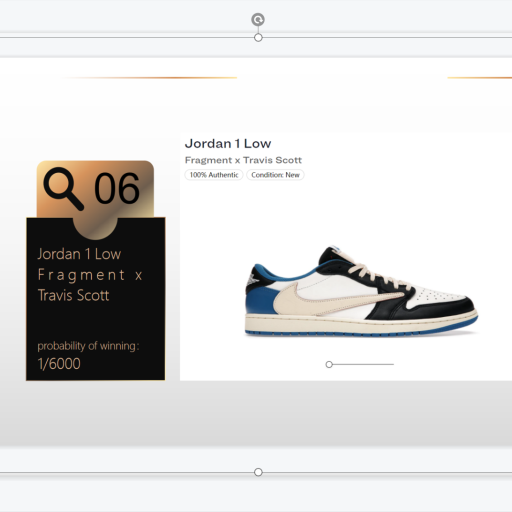
Task: Select the top-middle sizing handle circle
Action: pos(258,38)
